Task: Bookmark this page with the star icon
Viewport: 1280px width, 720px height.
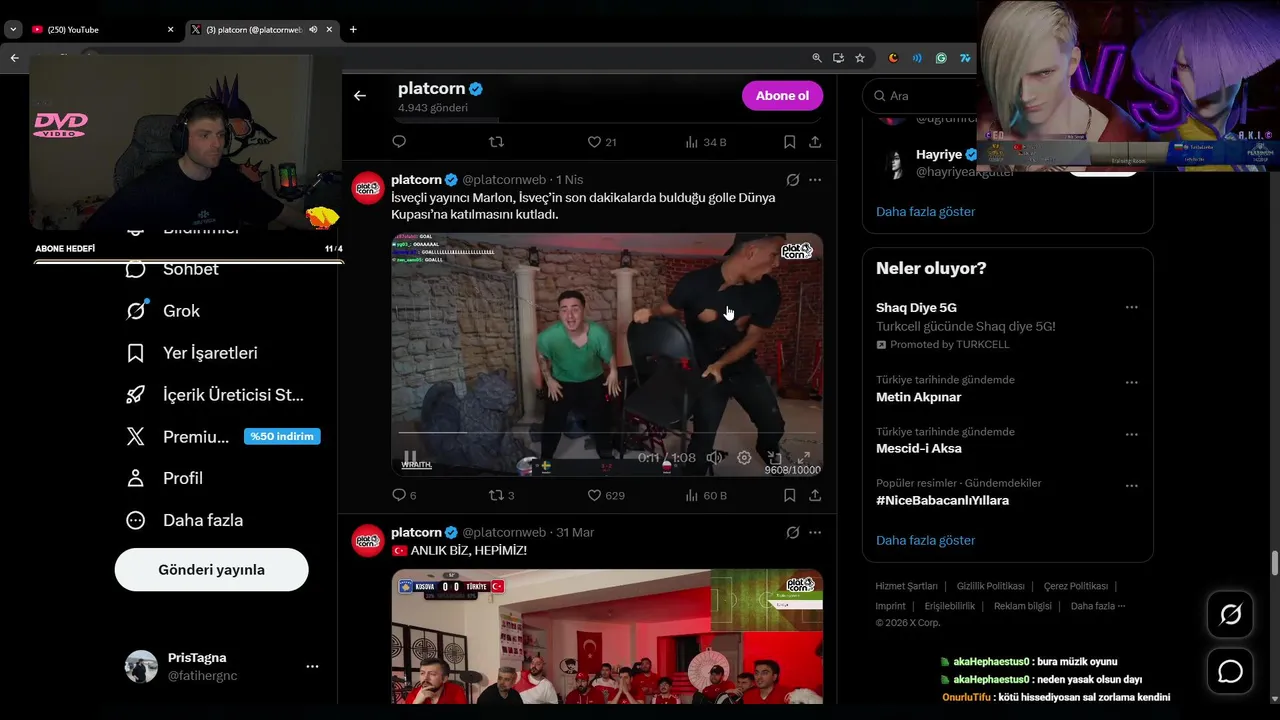Action: [859, 58]
